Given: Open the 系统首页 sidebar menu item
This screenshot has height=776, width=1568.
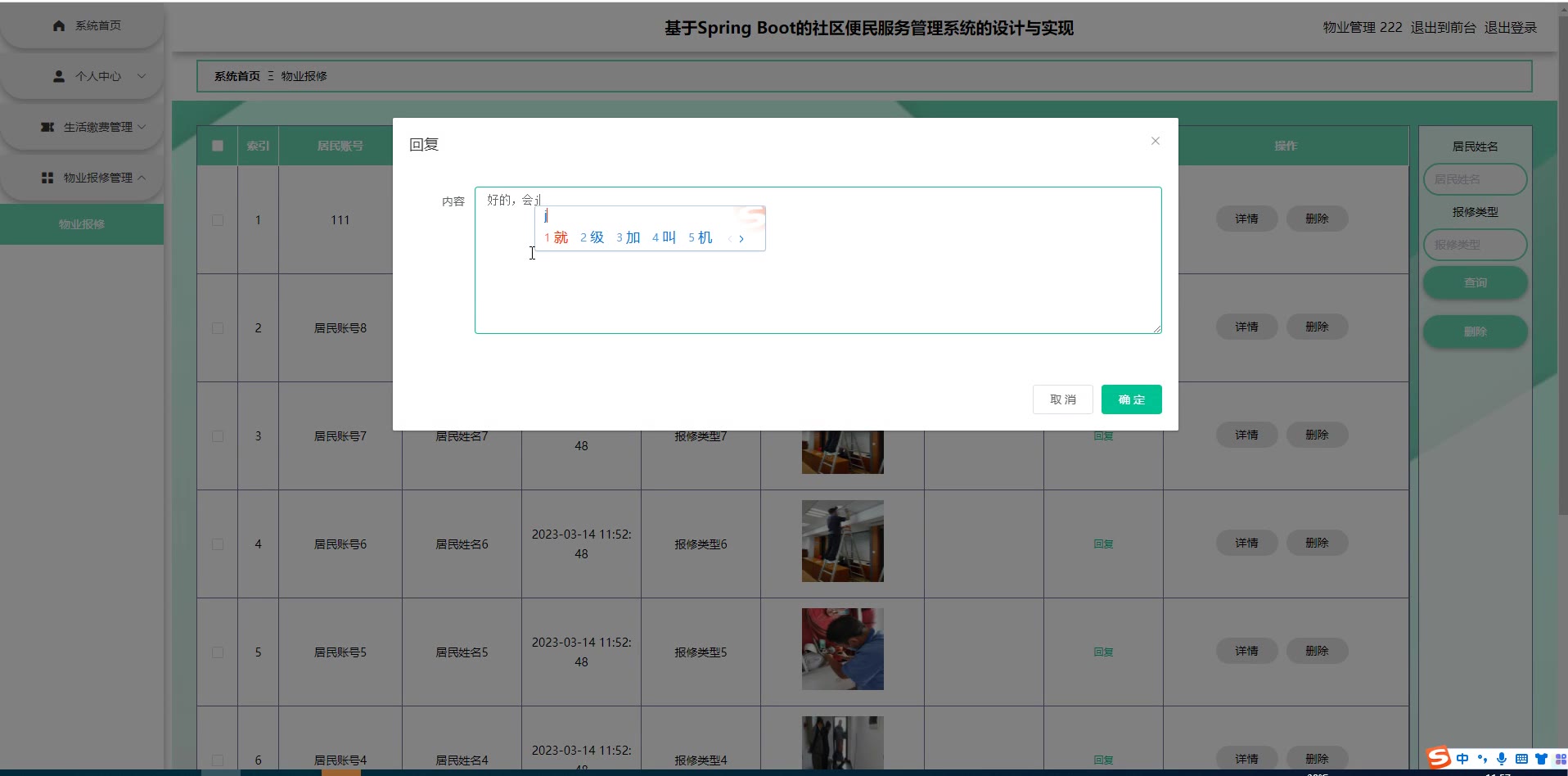Looking at the screenshot, I should 82,25.
